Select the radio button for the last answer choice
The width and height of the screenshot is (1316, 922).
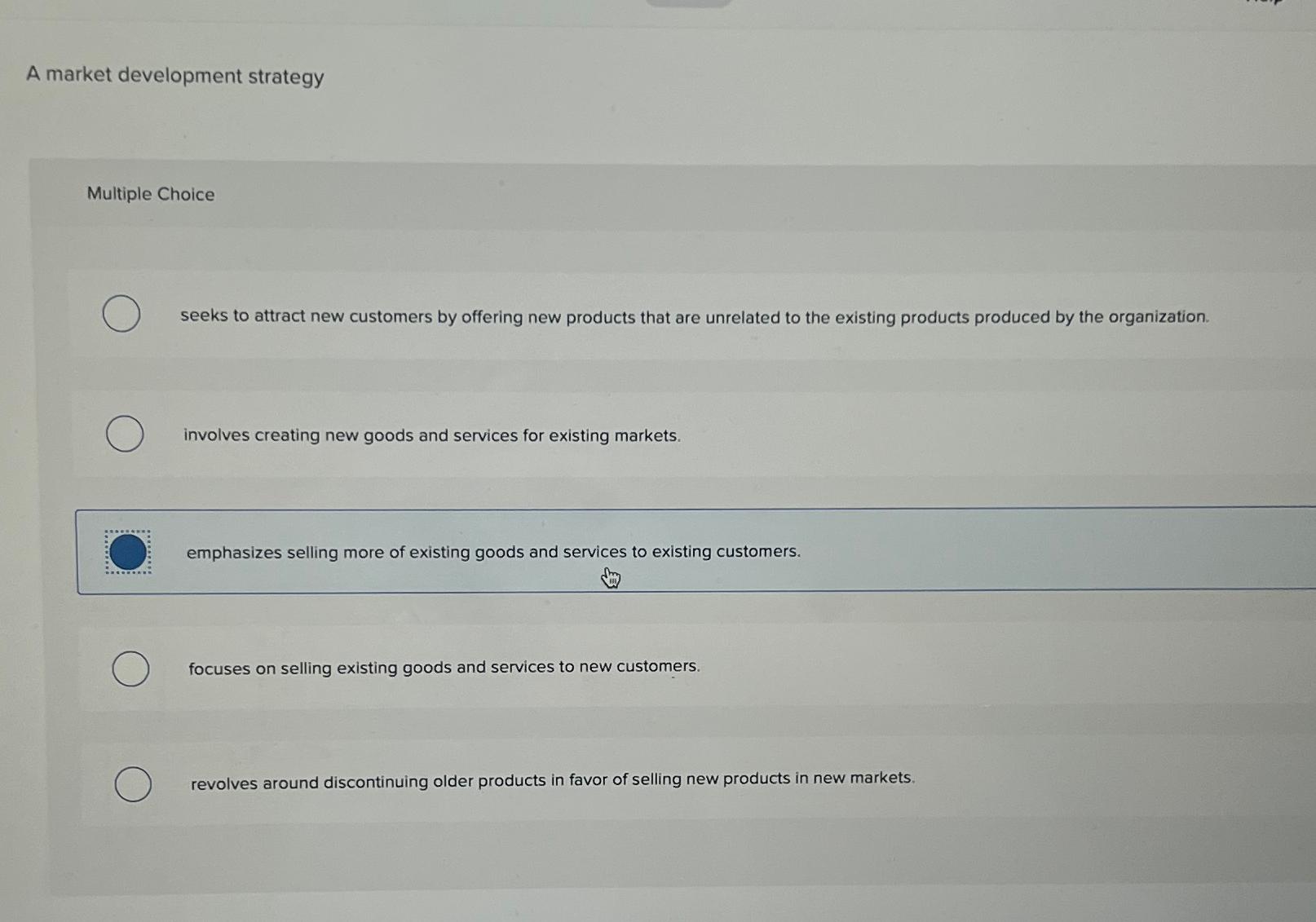[135, 785]
